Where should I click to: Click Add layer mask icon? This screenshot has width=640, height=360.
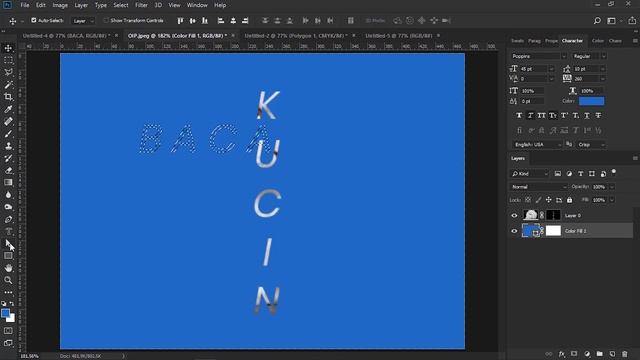[574, 354]
